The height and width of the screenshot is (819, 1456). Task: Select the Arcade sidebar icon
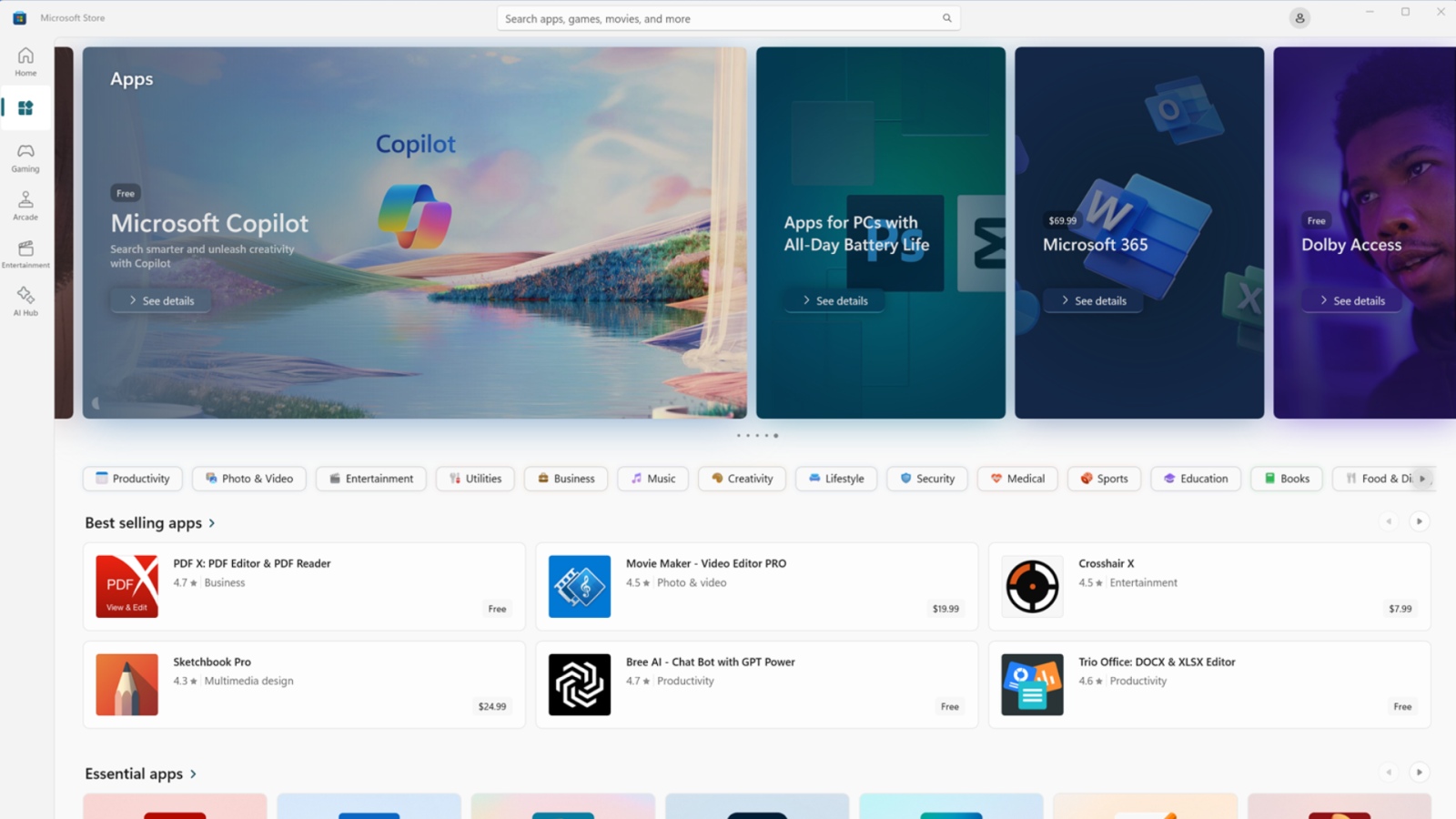pyautogui.click(x=25, y=206)
